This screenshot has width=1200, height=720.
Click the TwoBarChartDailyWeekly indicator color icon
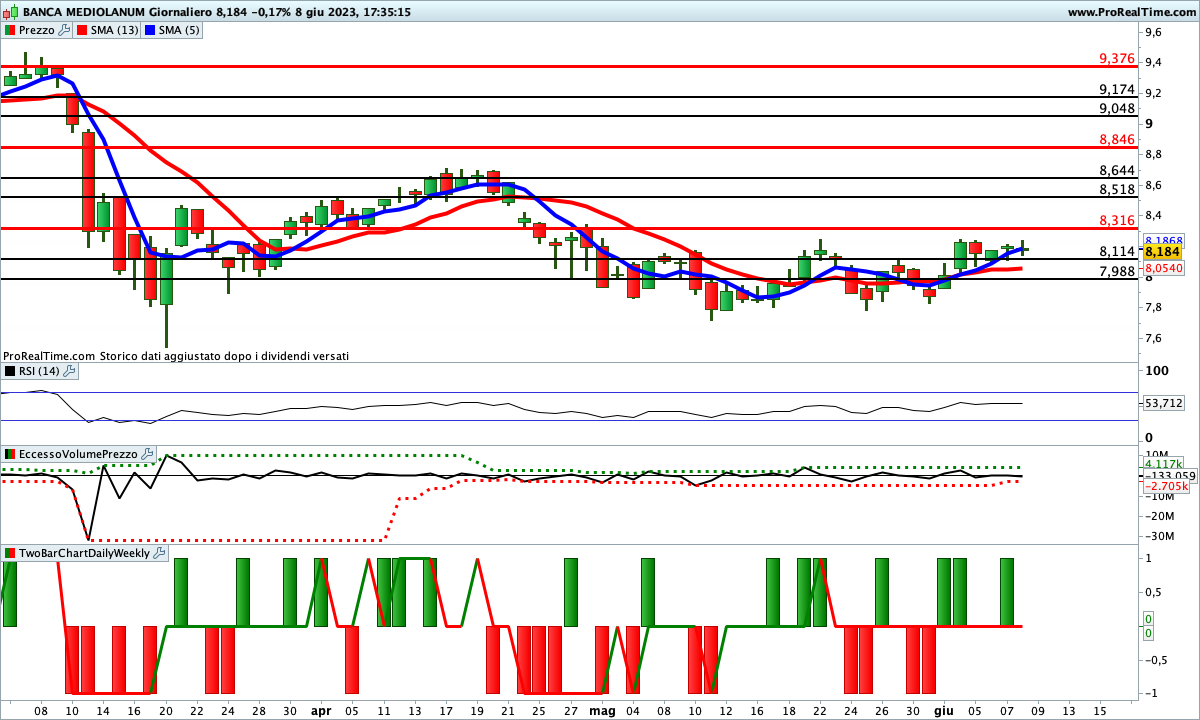(10, 553)
